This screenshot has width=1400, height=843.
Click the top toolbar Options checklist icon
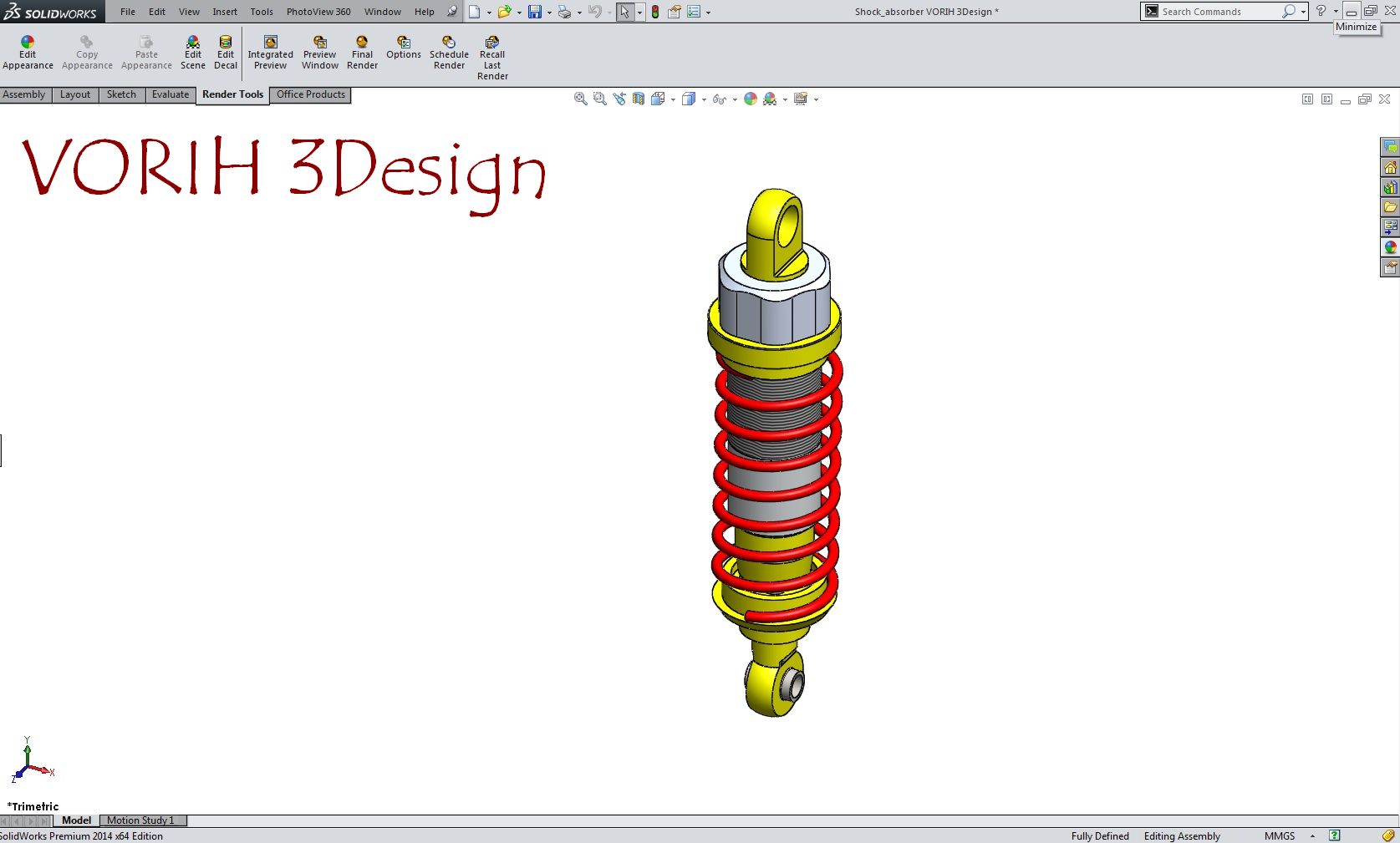click(694, 12)
